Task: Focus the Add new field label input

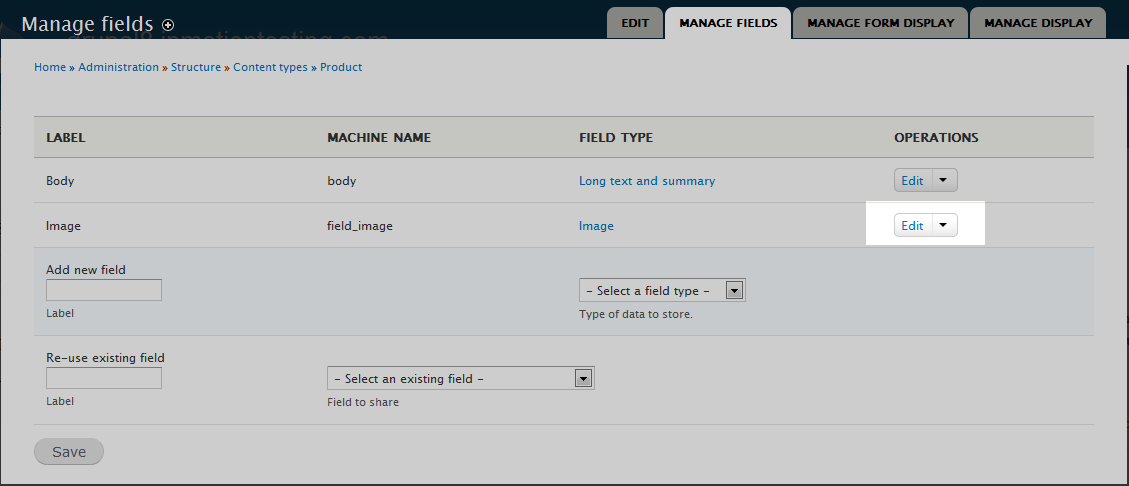Action: 104,290
